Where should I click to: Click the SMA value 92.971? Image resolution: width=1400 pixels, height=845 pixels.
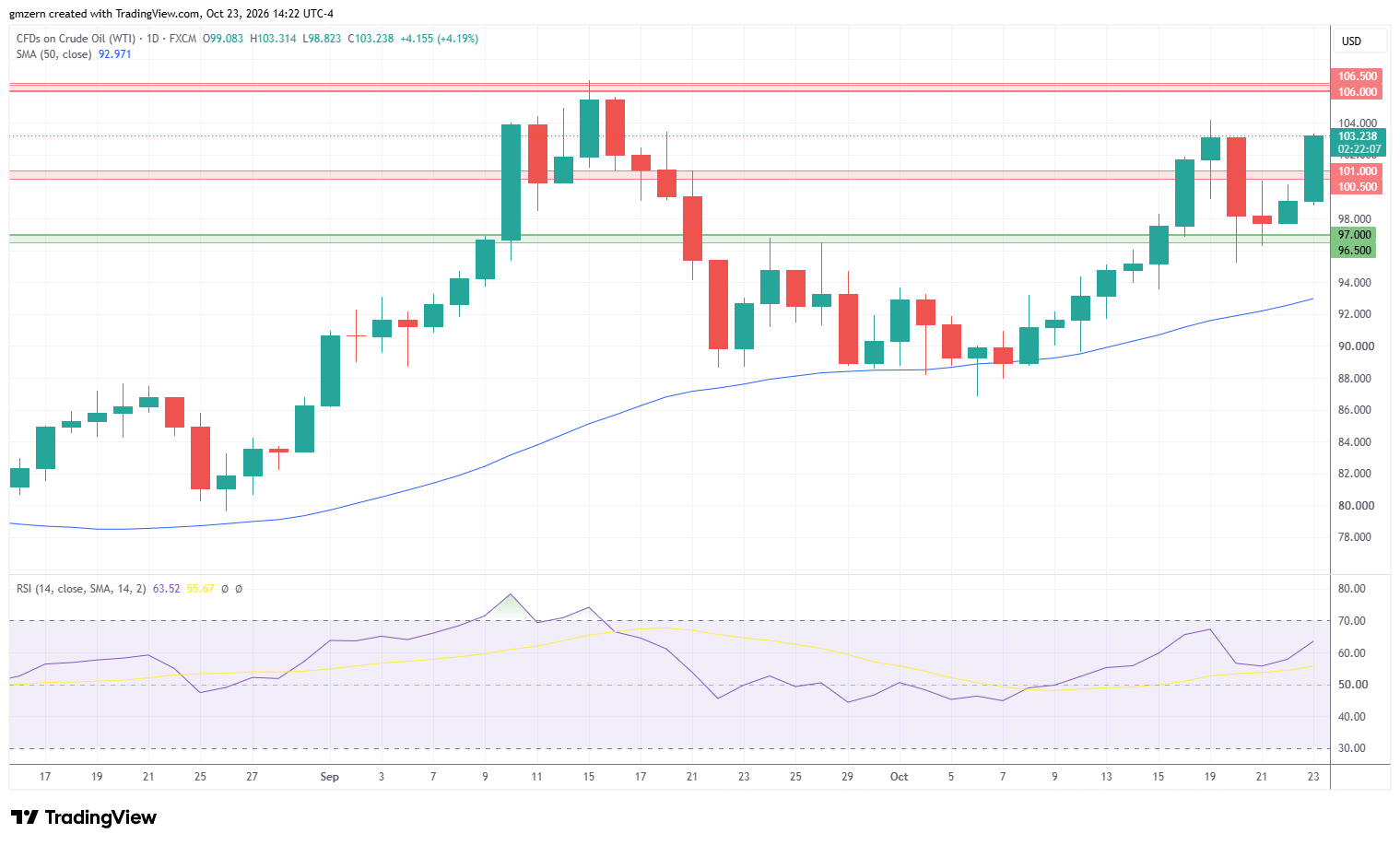[x=115, y=54]
